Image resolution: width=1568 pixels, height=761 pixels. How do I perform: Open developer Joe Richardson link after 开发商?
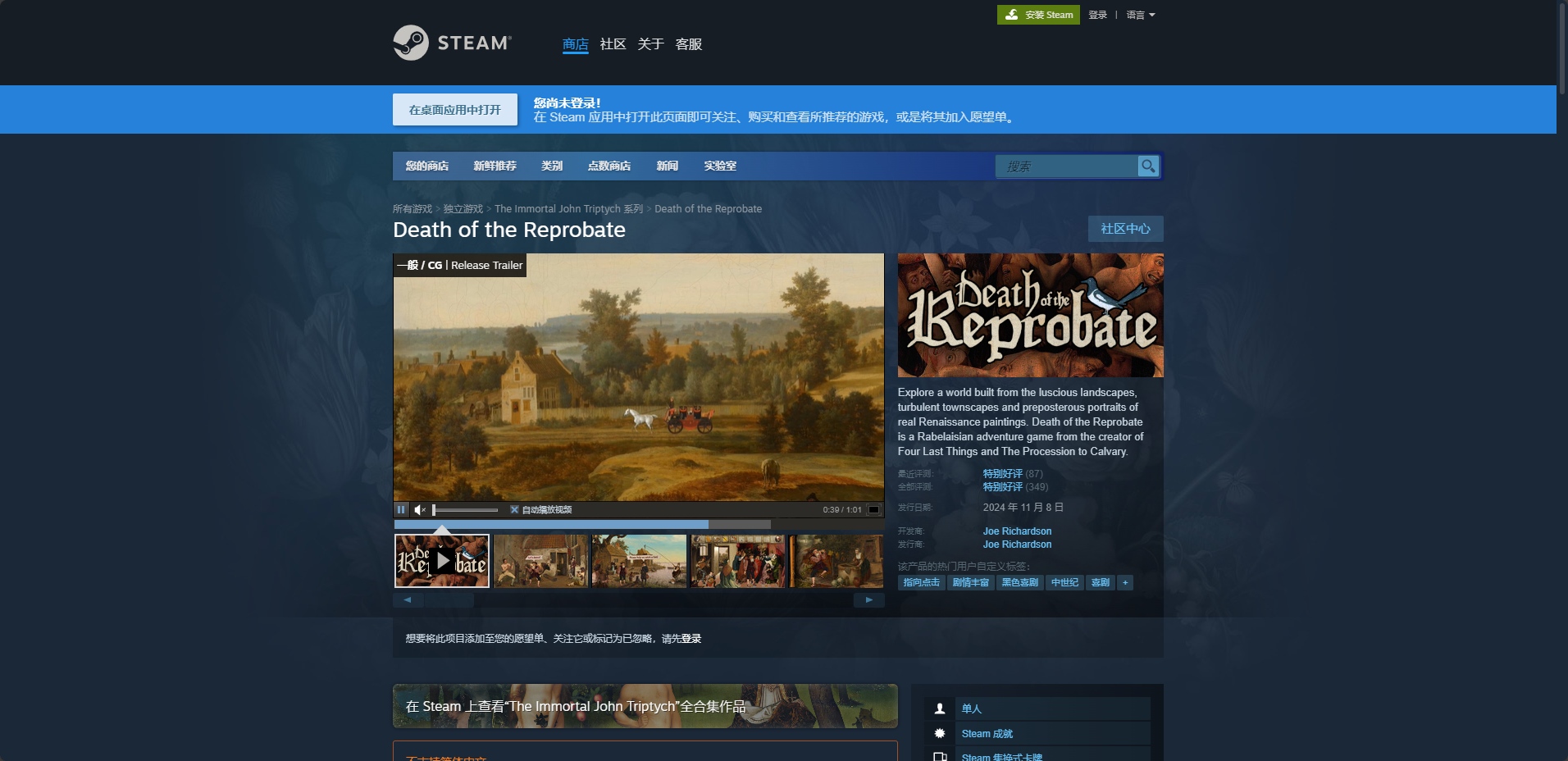1017,531
